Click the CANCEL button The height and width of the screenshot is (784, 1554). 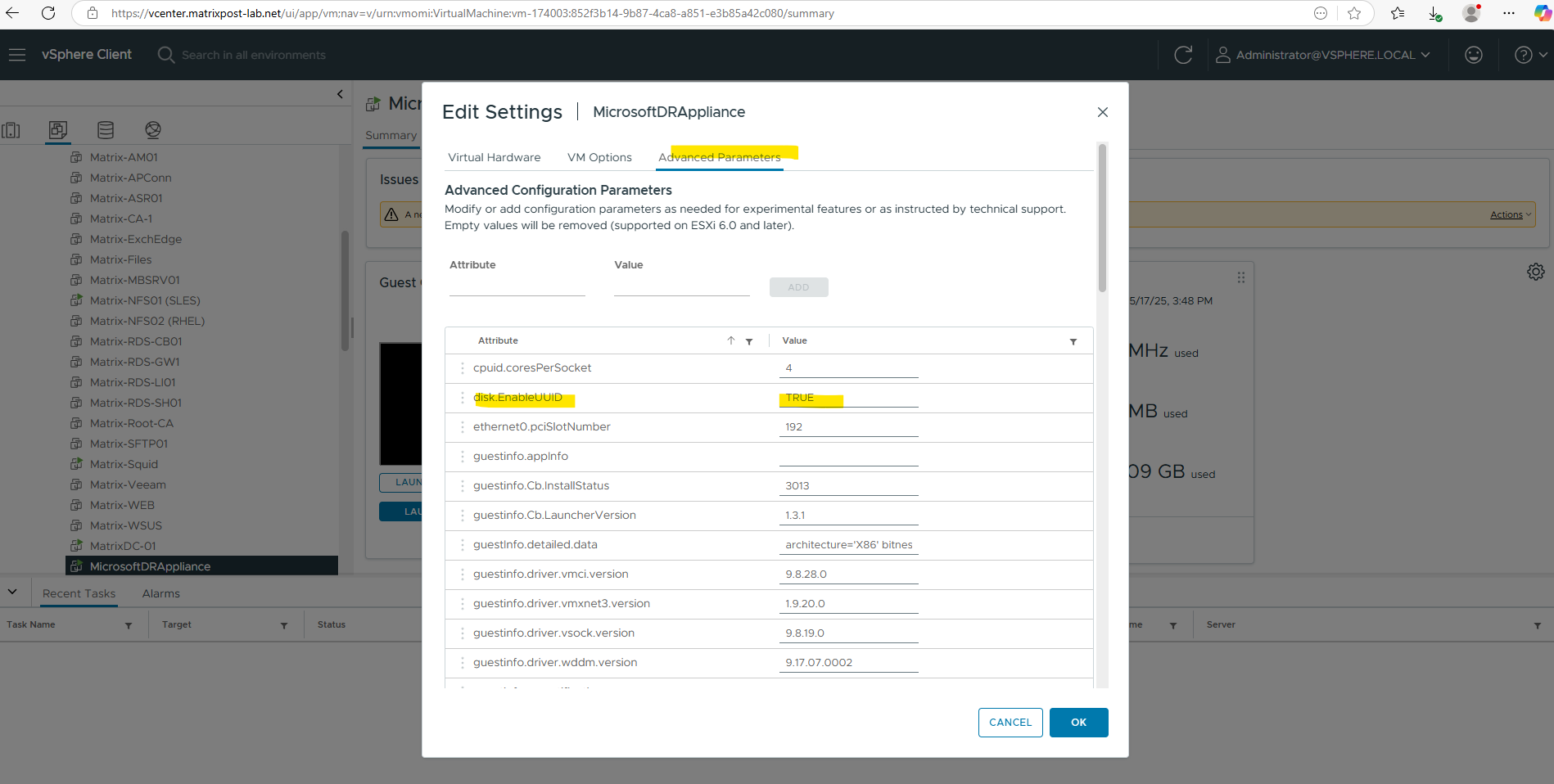1010,723
